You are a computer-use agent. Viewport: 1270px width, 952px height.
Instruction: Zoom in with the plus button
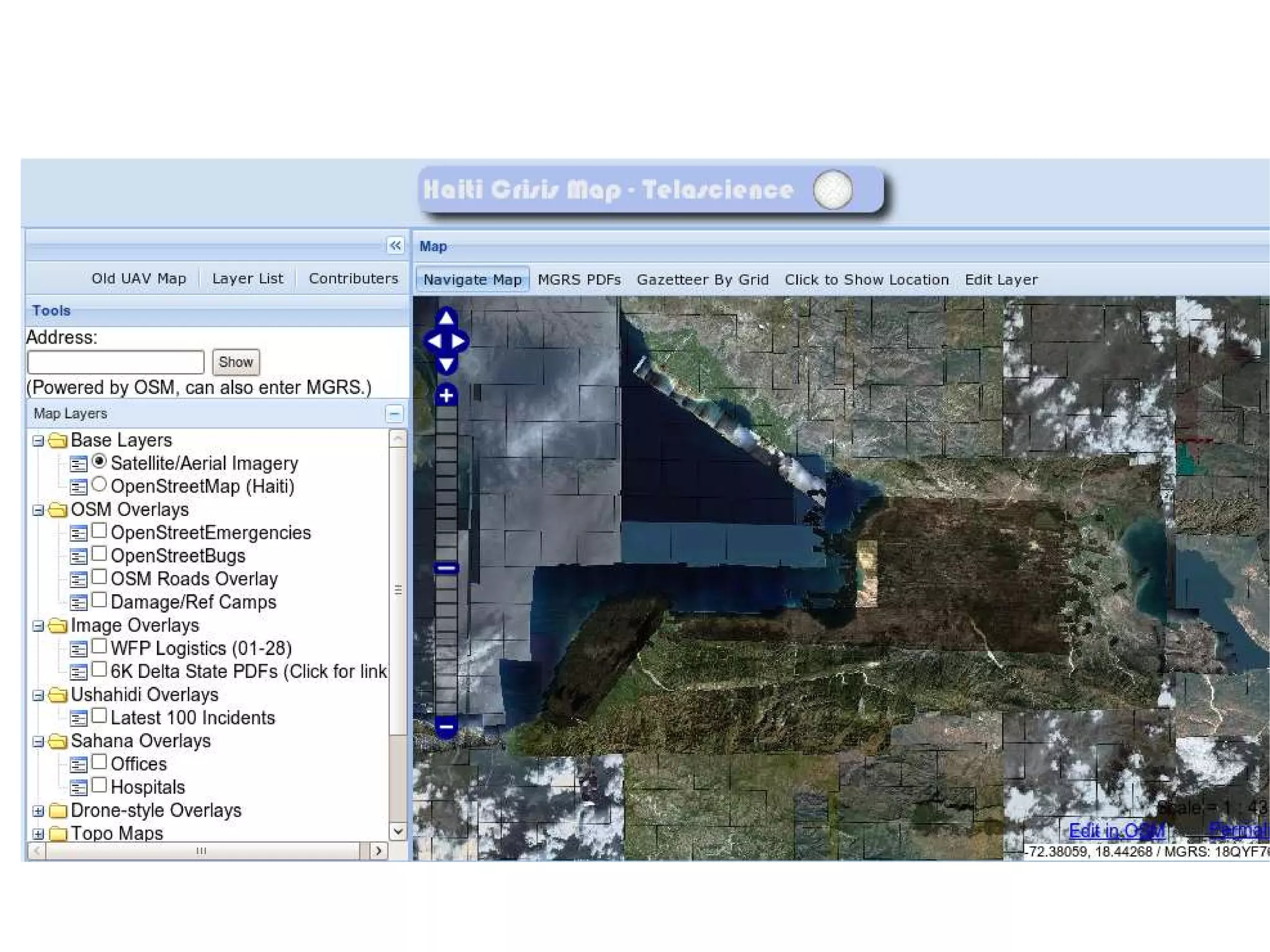446,395
